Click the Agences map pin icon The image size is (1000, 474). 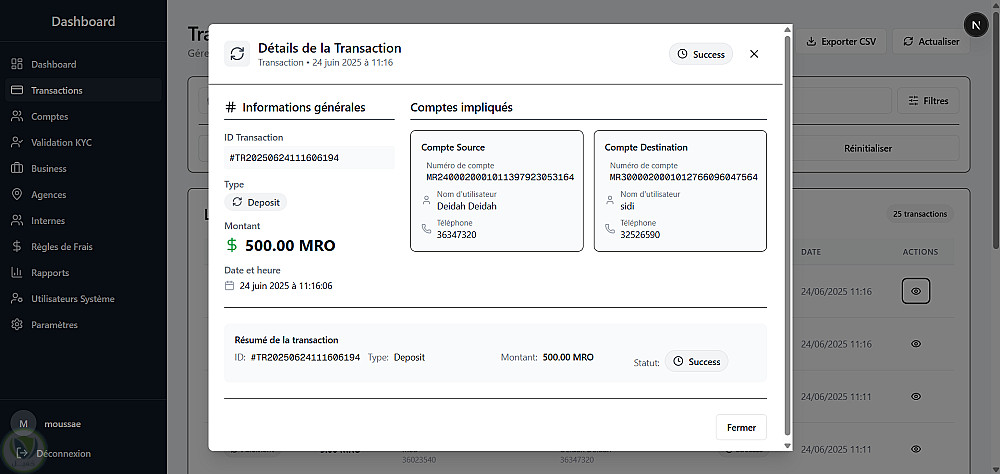[x=17, y=195]
